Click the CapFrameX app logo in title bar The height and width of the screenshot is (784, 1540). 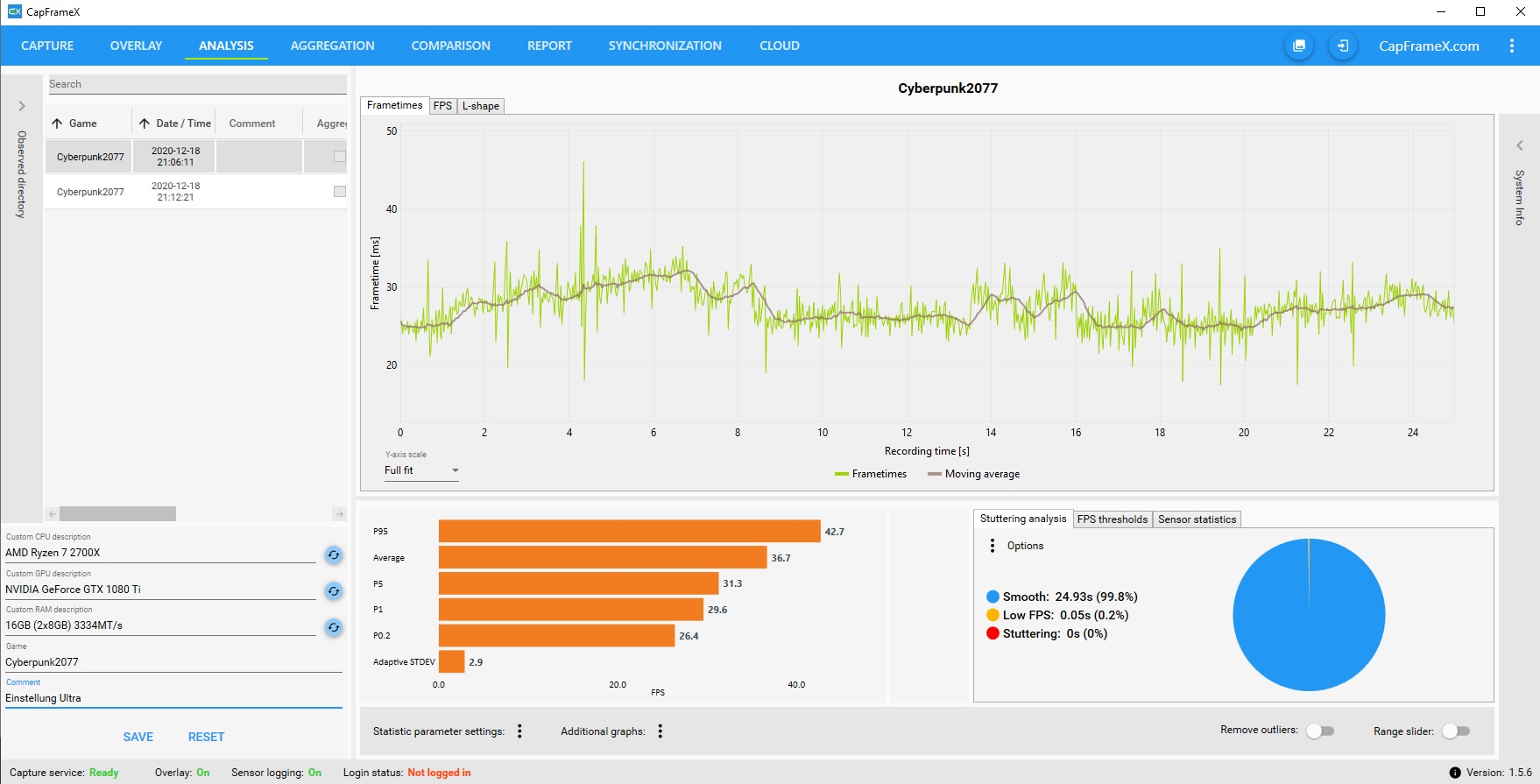[x=14, y=11]
